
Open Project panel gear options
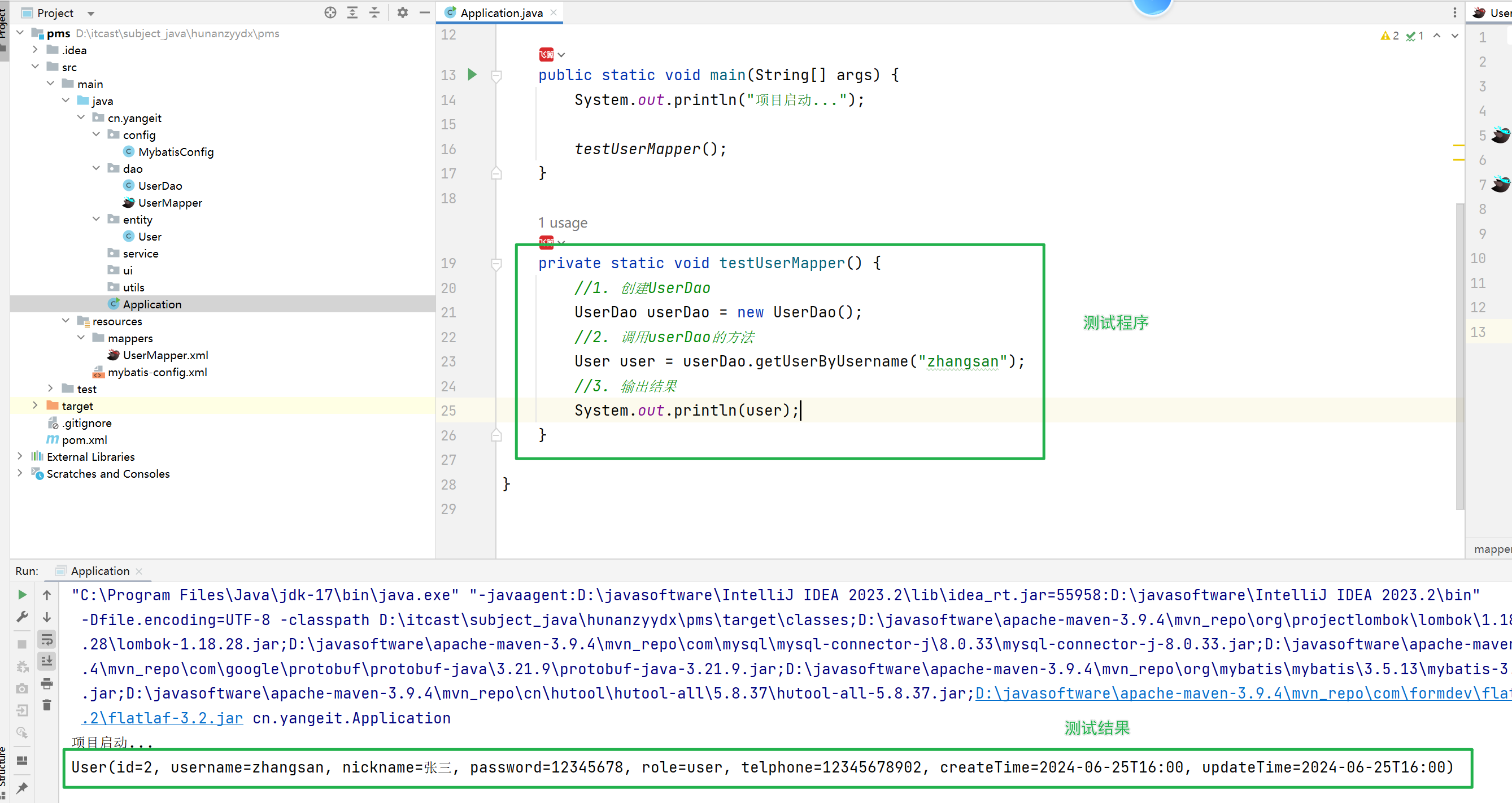point(402,12)
